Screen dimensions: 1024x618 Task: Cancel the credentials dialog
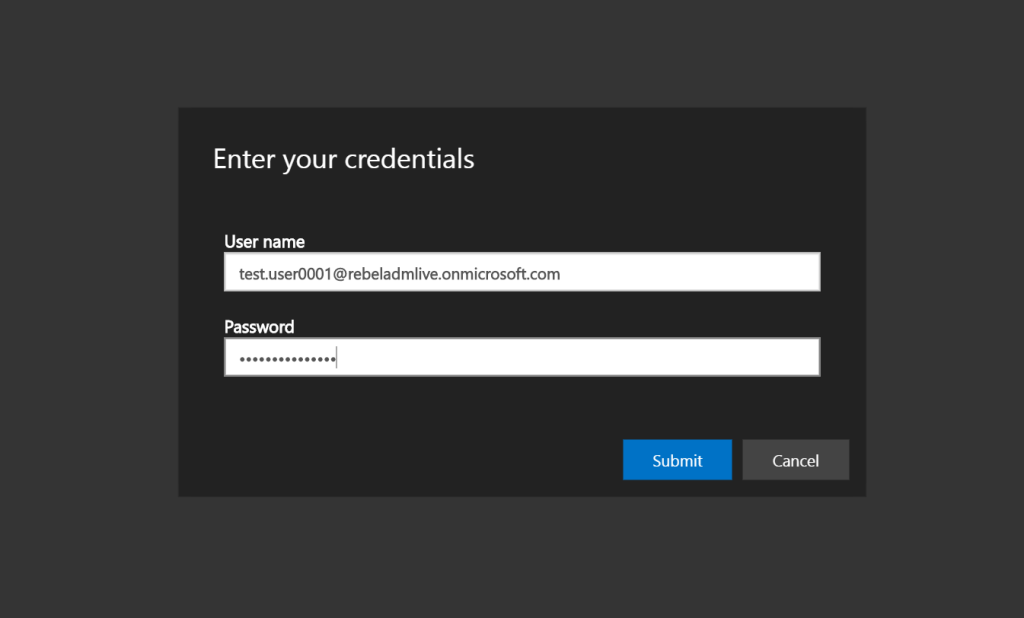(x=795, y=460)
